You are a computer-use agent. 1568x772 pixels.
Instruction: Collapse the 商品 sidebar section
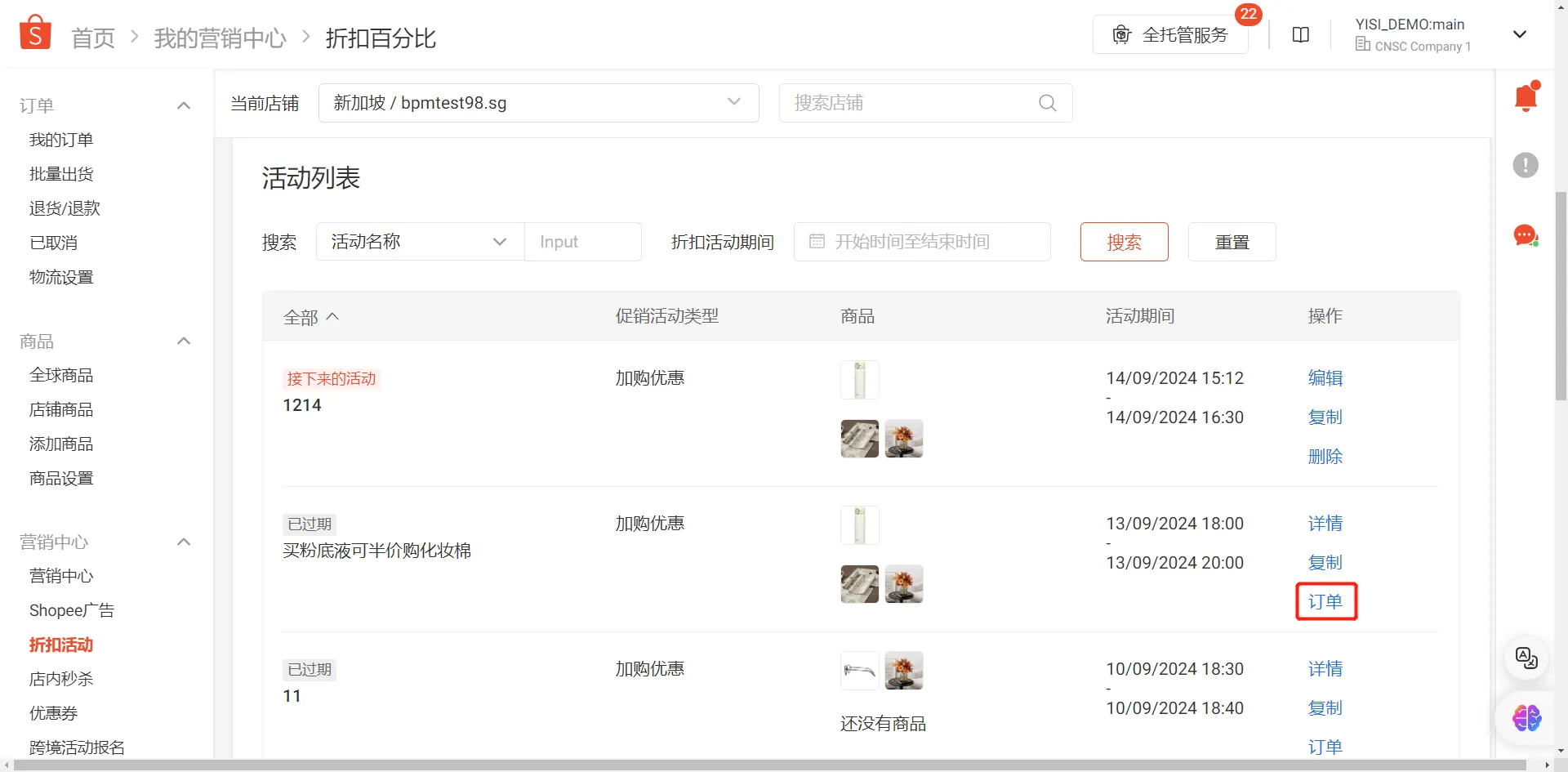point(184,341)
